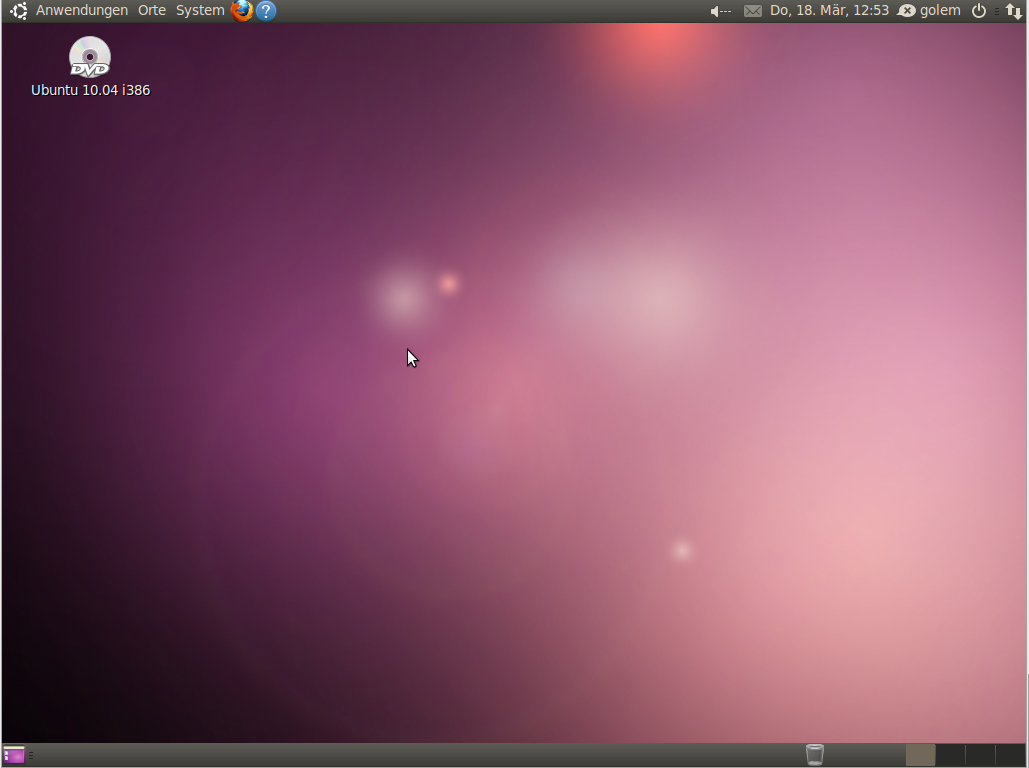Switch to the second workspace
This screenshot has width=1029, height=768.
[950, 755]
